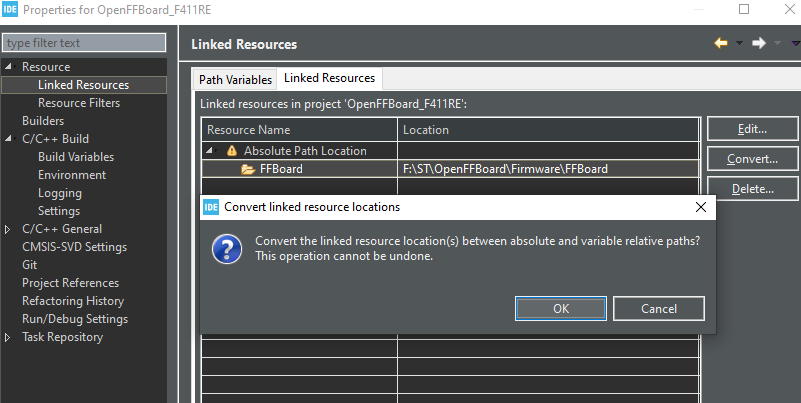The image size is (801, 403).
Task: Select the Linked Resources tab
Action: 329,78
